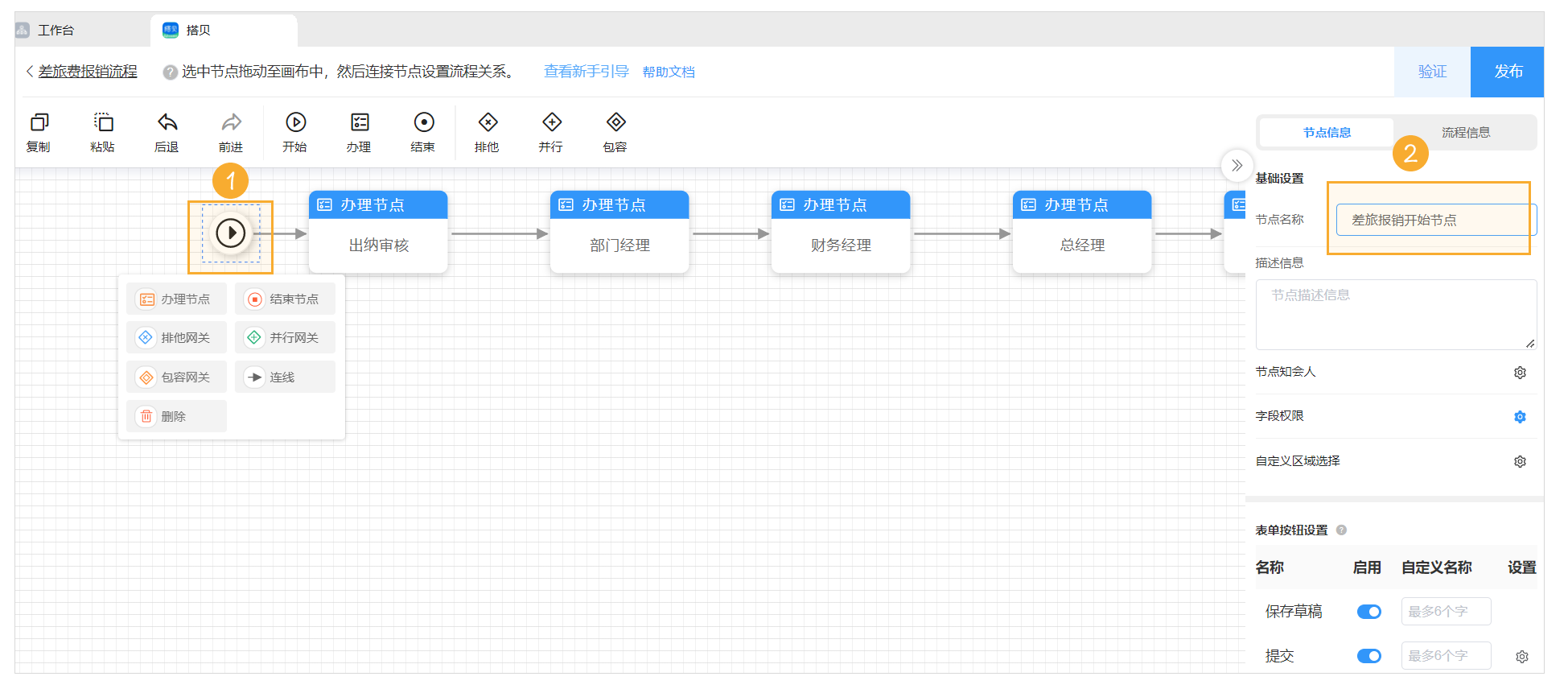1568x693 pixels.
Task: Open the 搭贝 browser tab
Action: pyautogui.click(x=224, y=31)
